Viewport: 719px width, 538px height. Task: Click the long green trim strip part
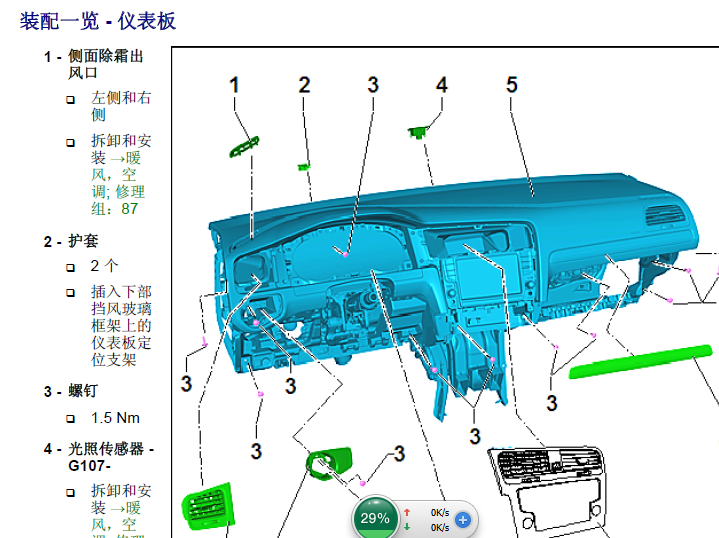tap(641, 361)
